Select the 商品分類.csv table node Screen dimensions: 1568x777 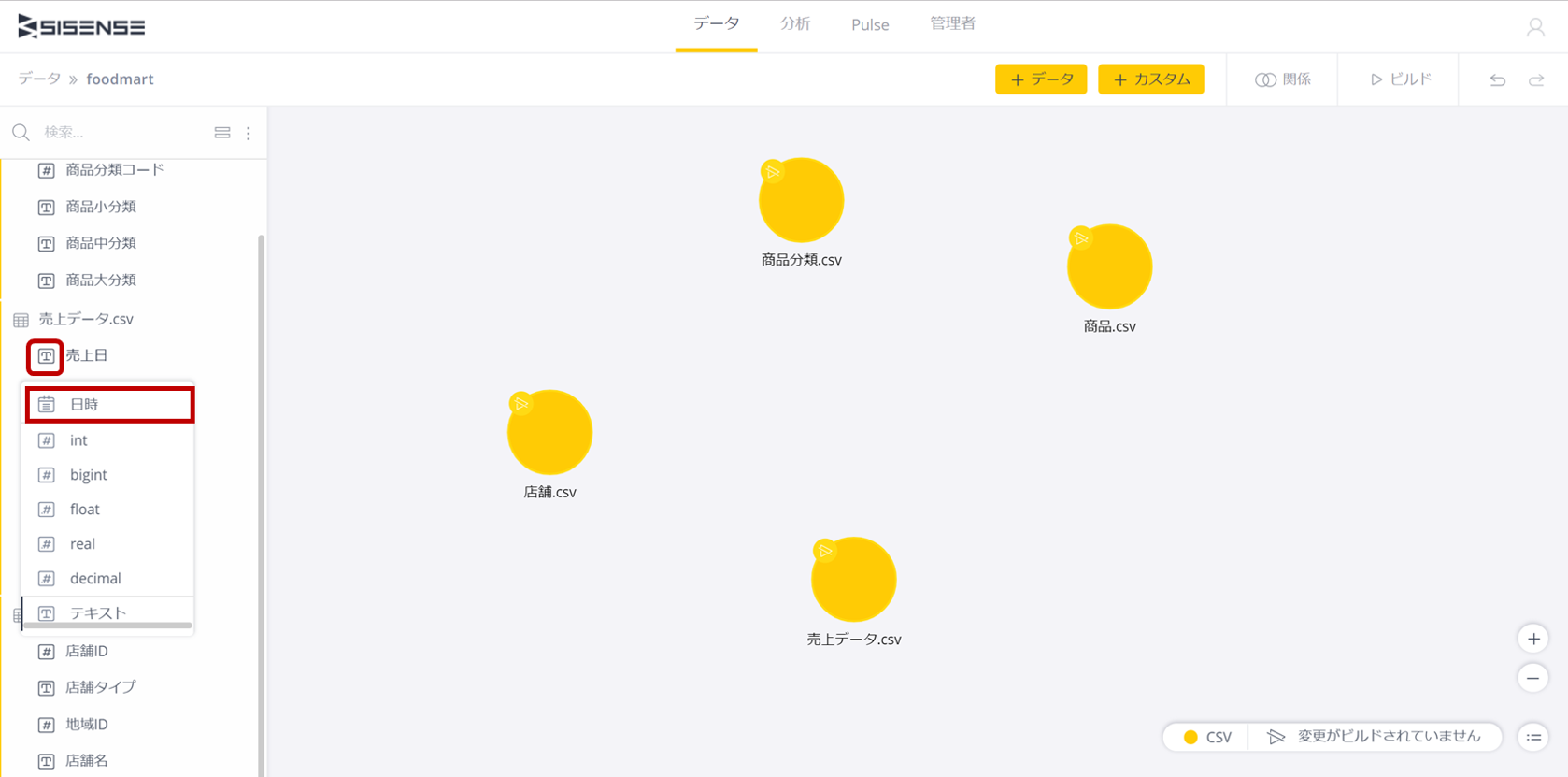(x=801, y=200)
